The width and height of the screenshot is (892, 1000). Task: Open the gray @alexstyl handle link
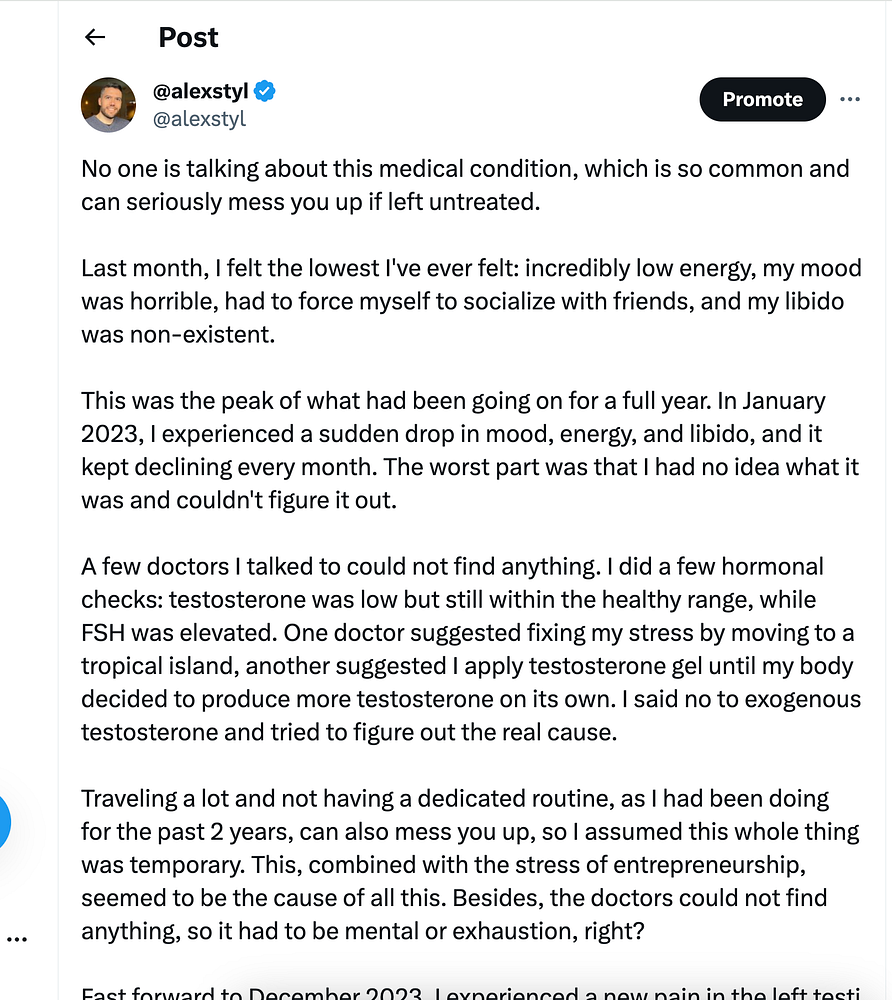point(199,119)
